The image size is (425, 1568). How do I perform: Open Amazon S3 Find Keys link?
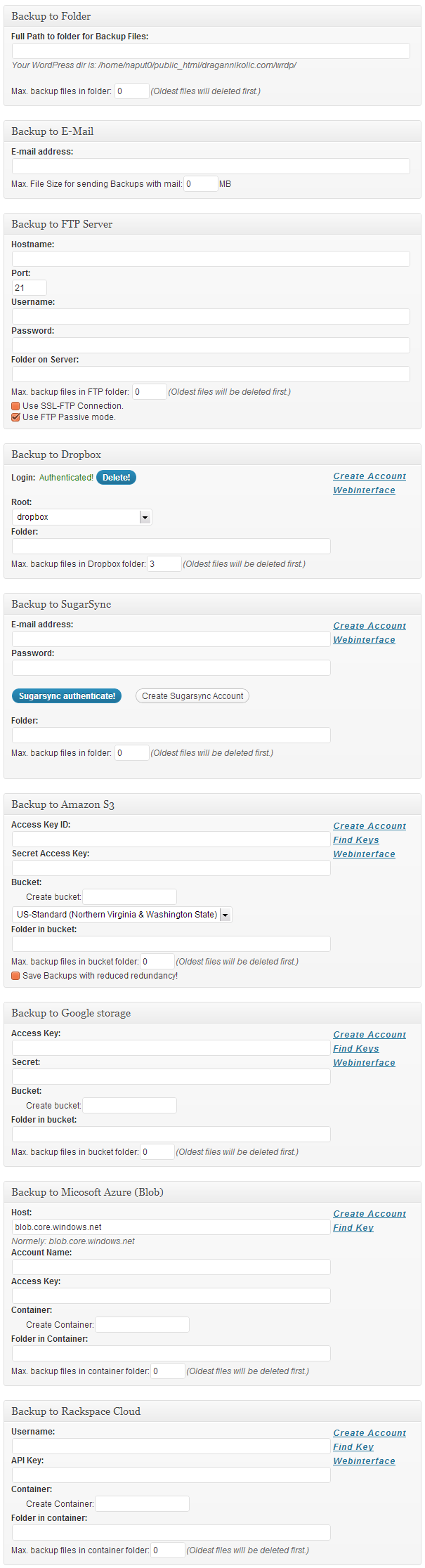pyautogui.click(x=356, y=840)
